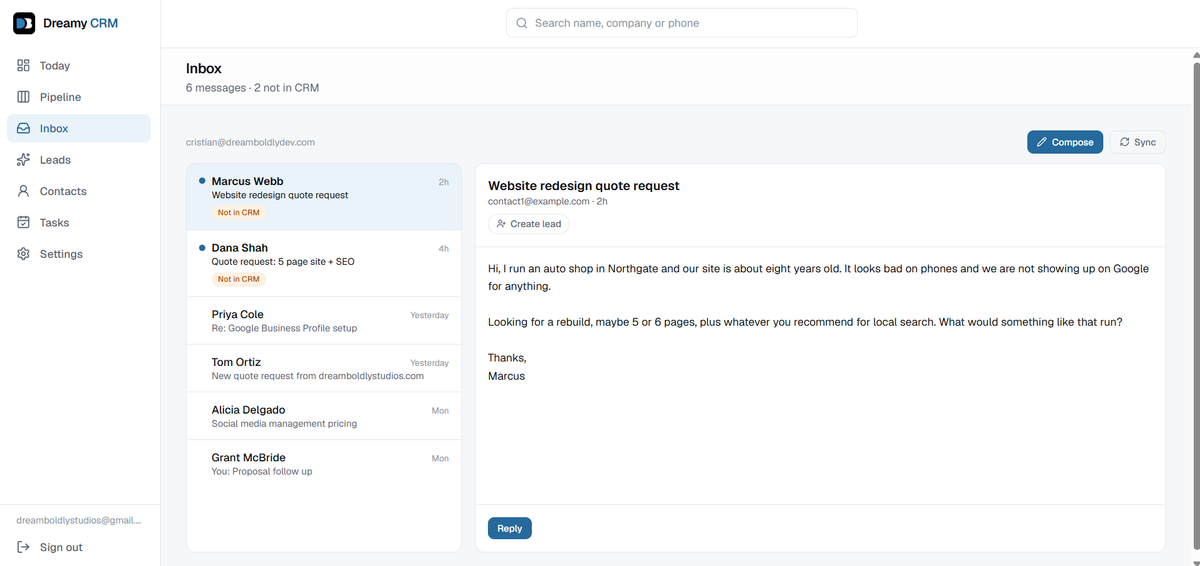
Task: Click the Create lead button
Action: tap(528, 224)
